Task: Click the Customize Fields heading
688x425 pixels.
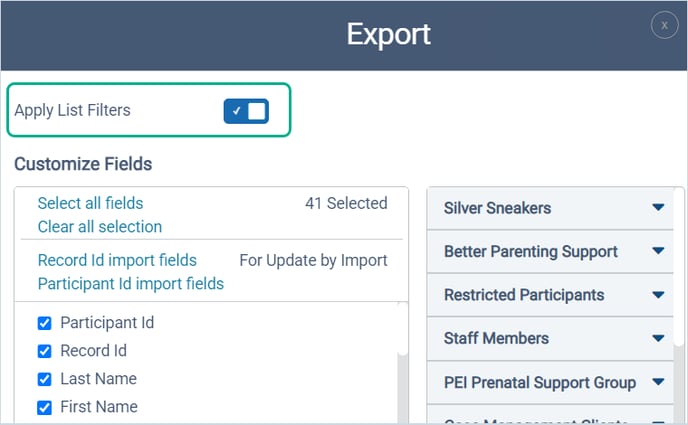Action: [x=83, y=164]
